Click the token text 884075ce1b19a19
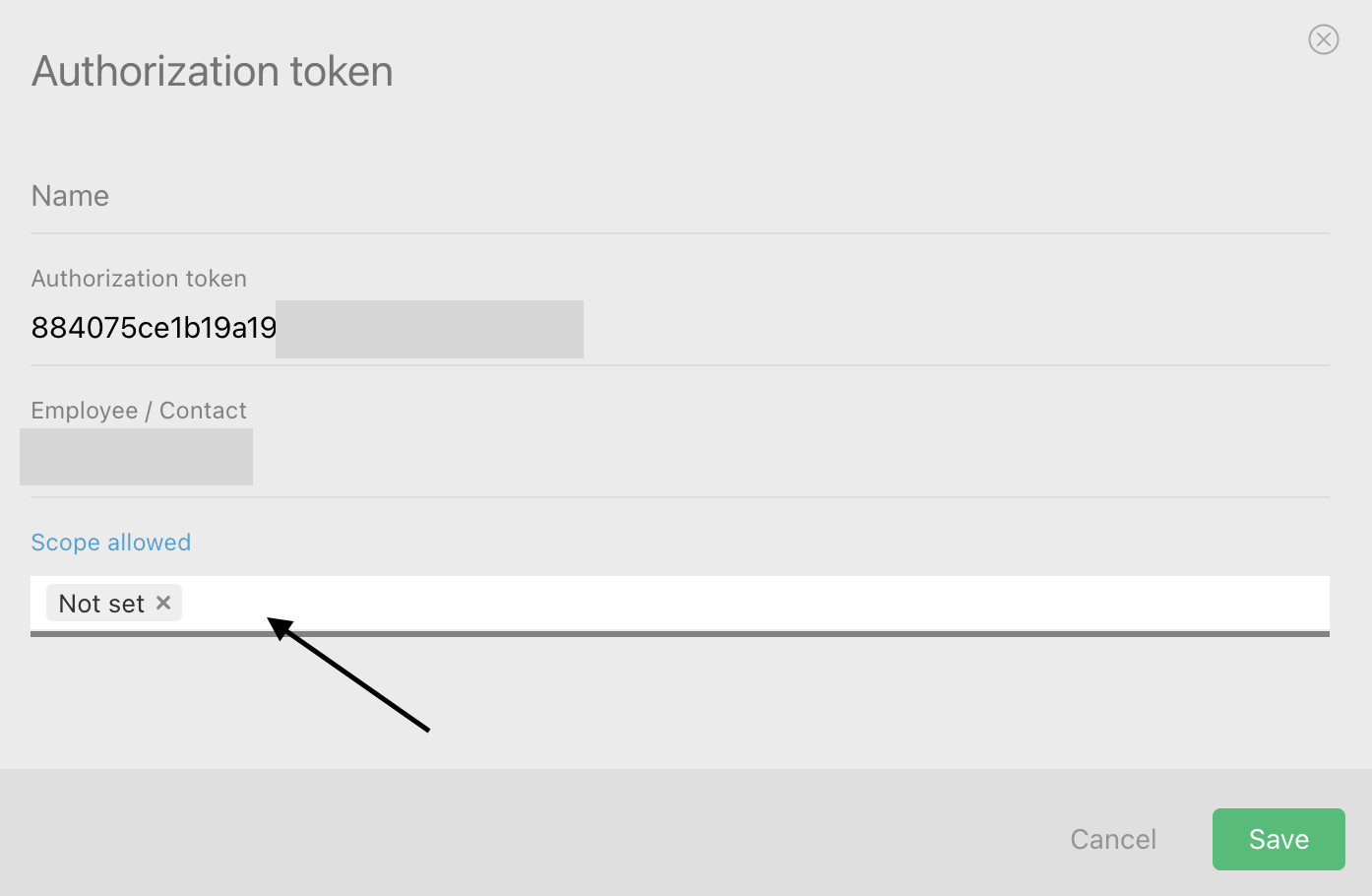 pos(154,328)
